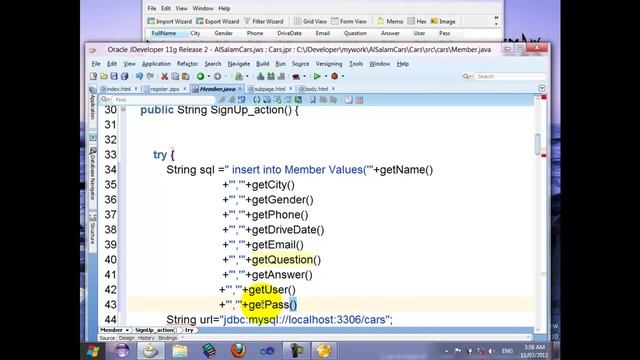Open Firefox from the taskbar
Screen dimensions: 640x360
(238, 351)
